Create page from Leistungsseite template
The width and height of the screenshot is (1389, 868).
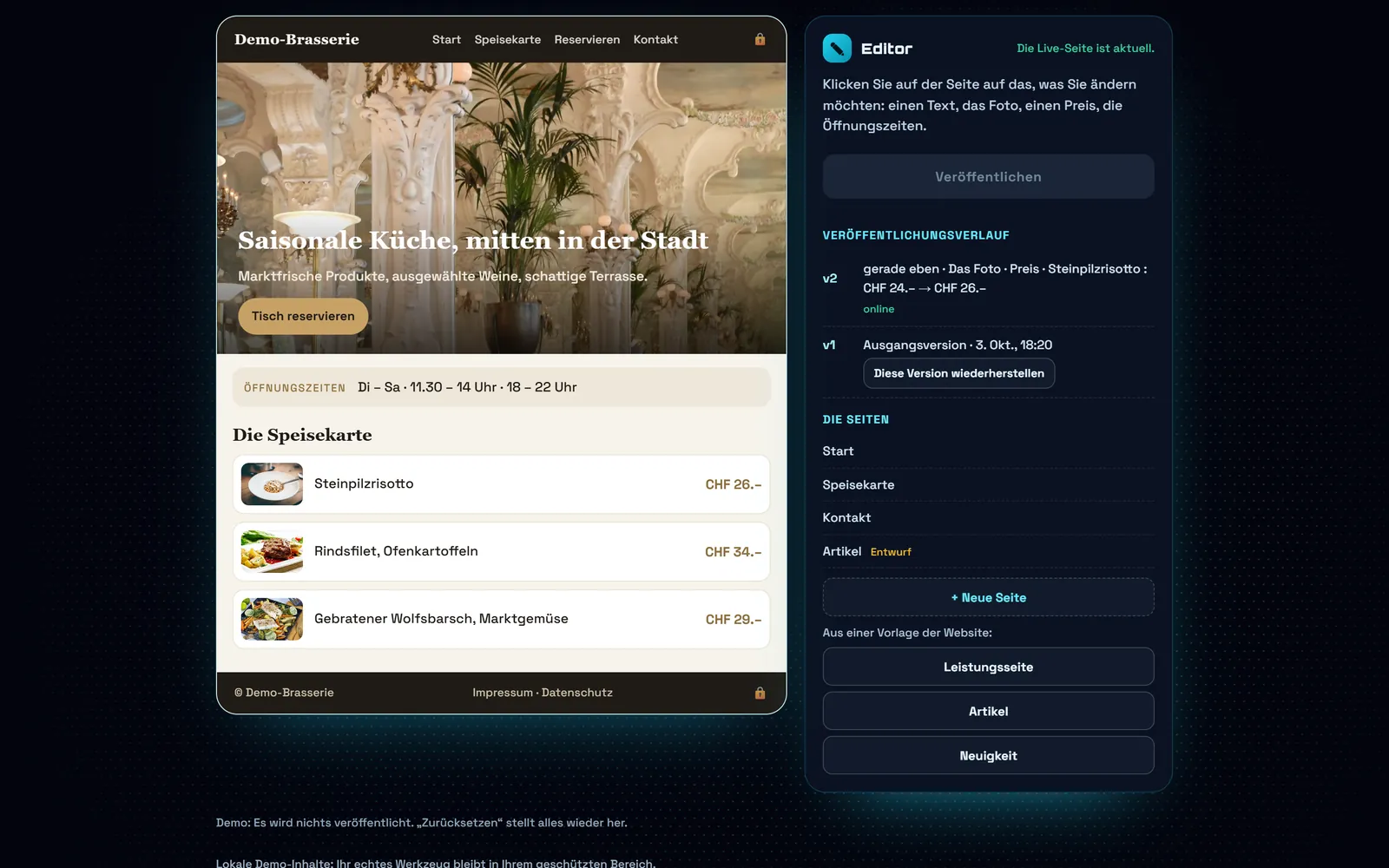988,667
